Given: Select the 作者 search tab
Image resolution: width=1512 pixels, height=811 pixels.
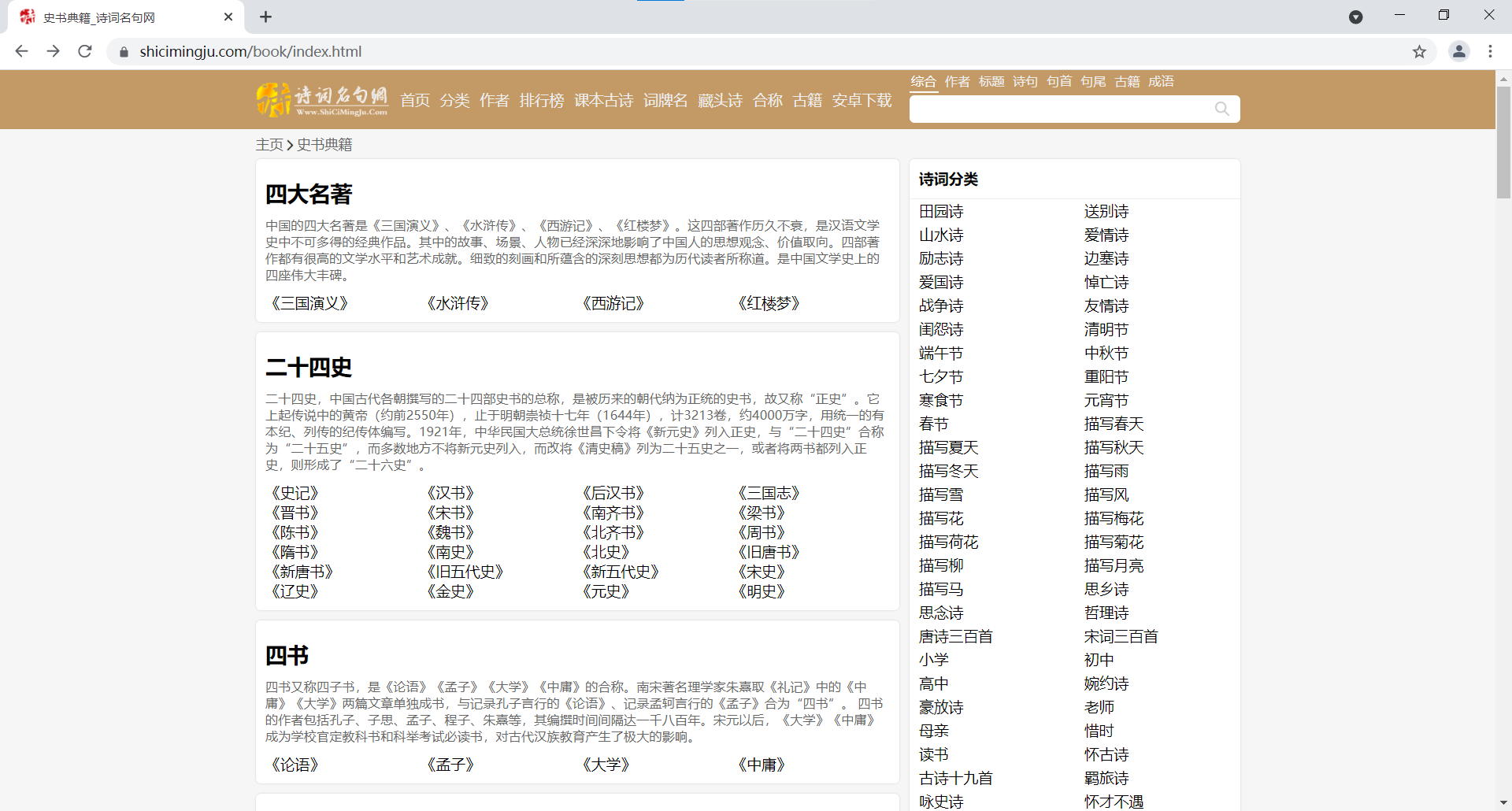Looking at the screenshot, I should (957, 81).
